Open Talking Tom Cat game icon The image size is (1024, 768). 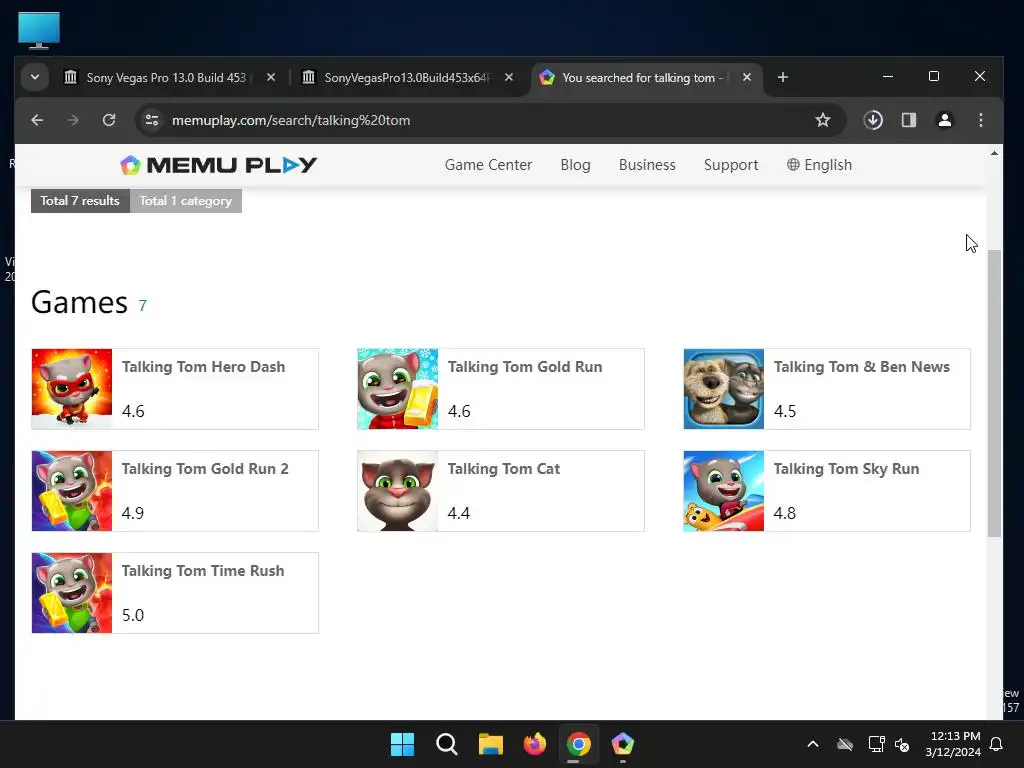tap(398, 490)
